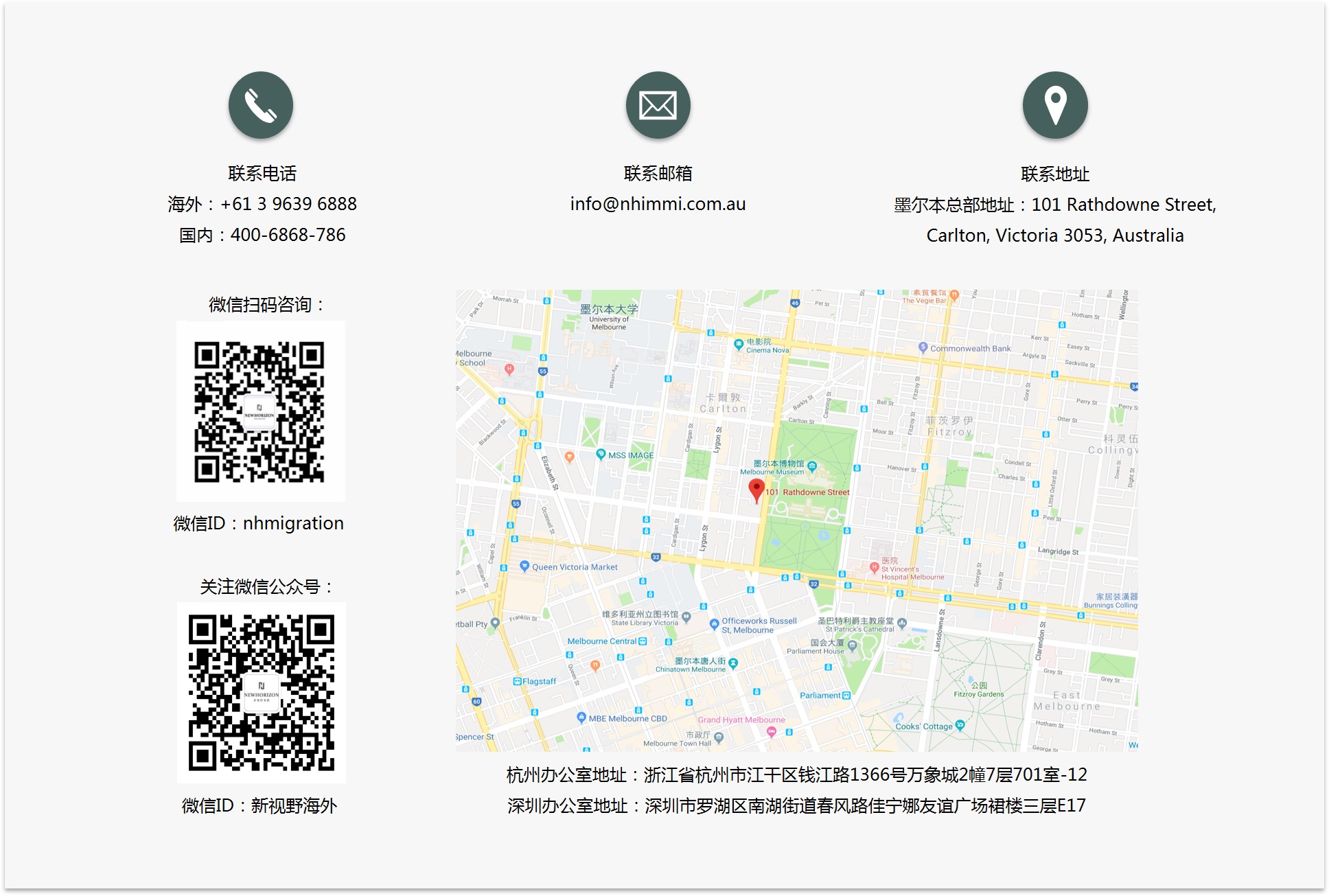Click the Cinema Nova map marker
Viewport: 1329px width, 896px height.
click(x=739, y=345)
